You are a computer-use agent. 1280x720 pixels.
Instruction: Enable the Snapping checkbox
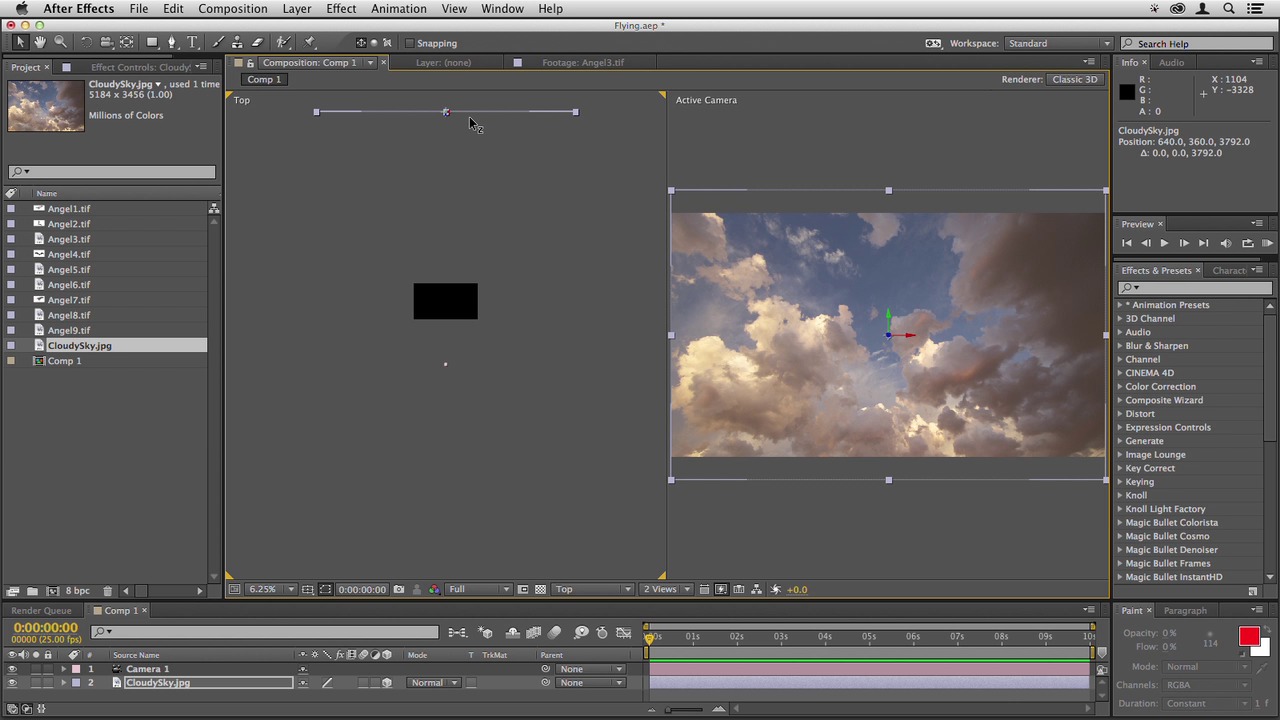click(410, 43)
